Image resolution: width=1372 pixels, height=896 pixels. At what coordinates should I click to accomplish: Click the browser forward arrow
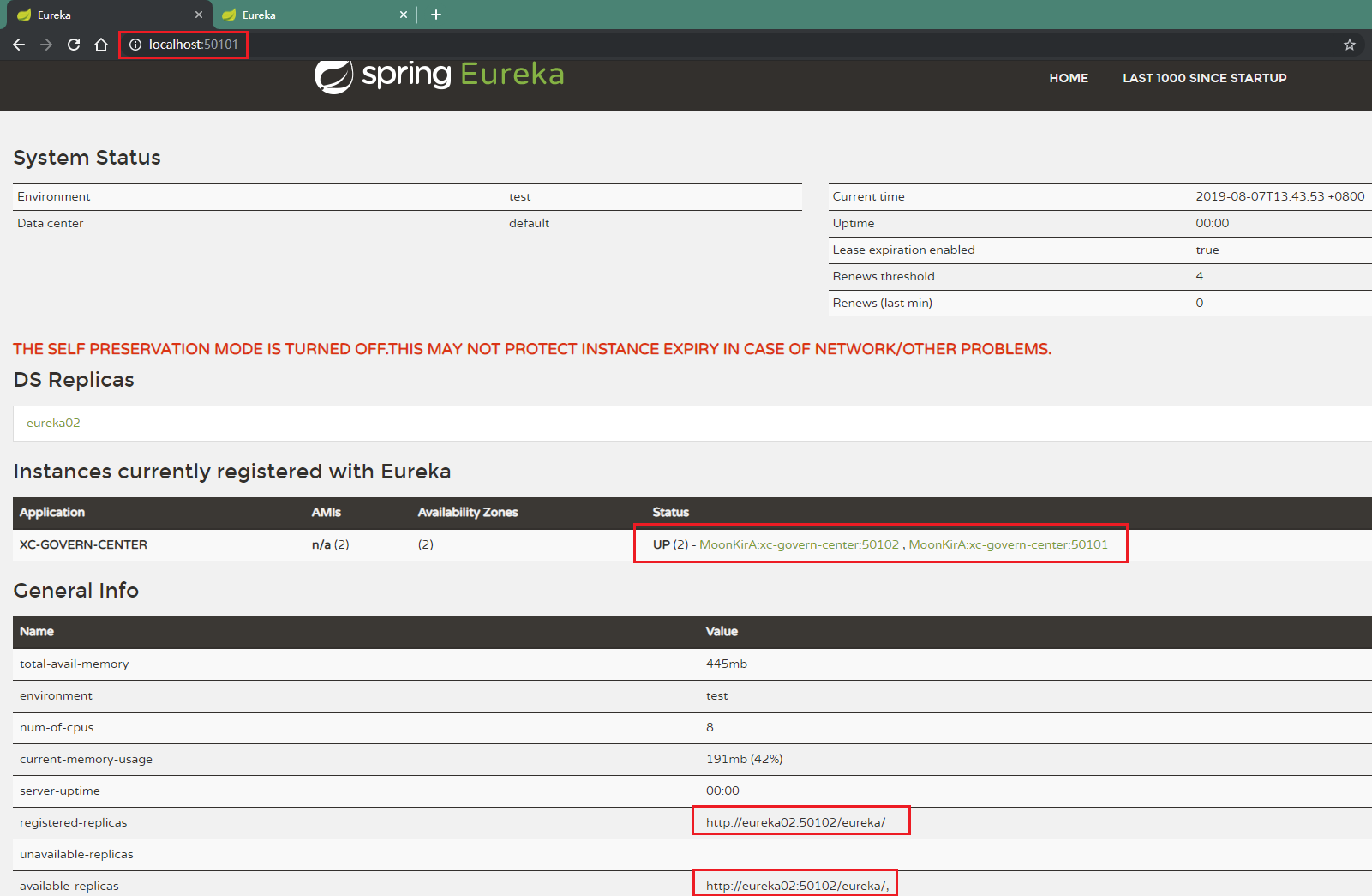coord(46,45)
